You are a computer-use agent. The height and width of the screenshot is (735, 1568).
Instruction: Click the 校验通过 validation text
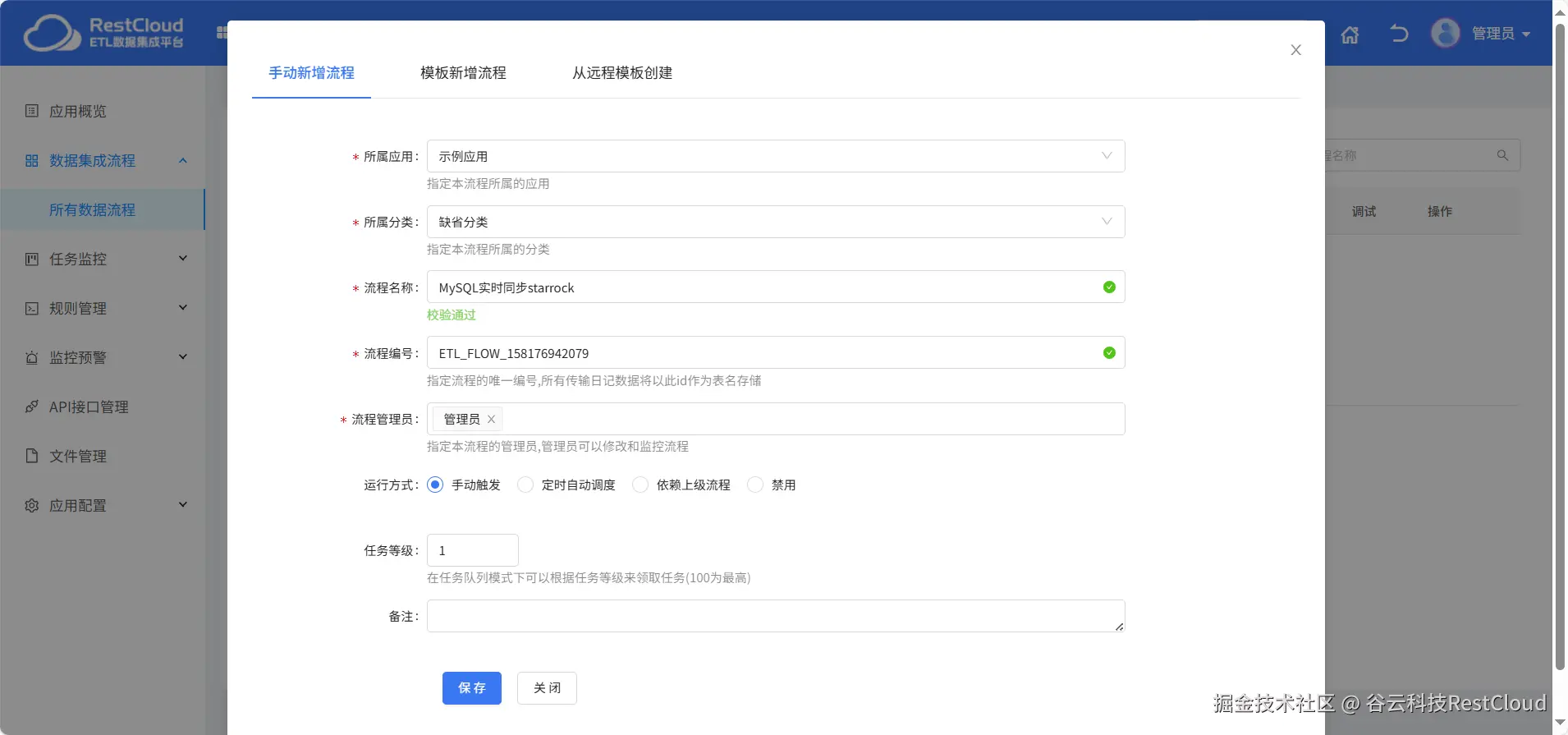(452, 315)
